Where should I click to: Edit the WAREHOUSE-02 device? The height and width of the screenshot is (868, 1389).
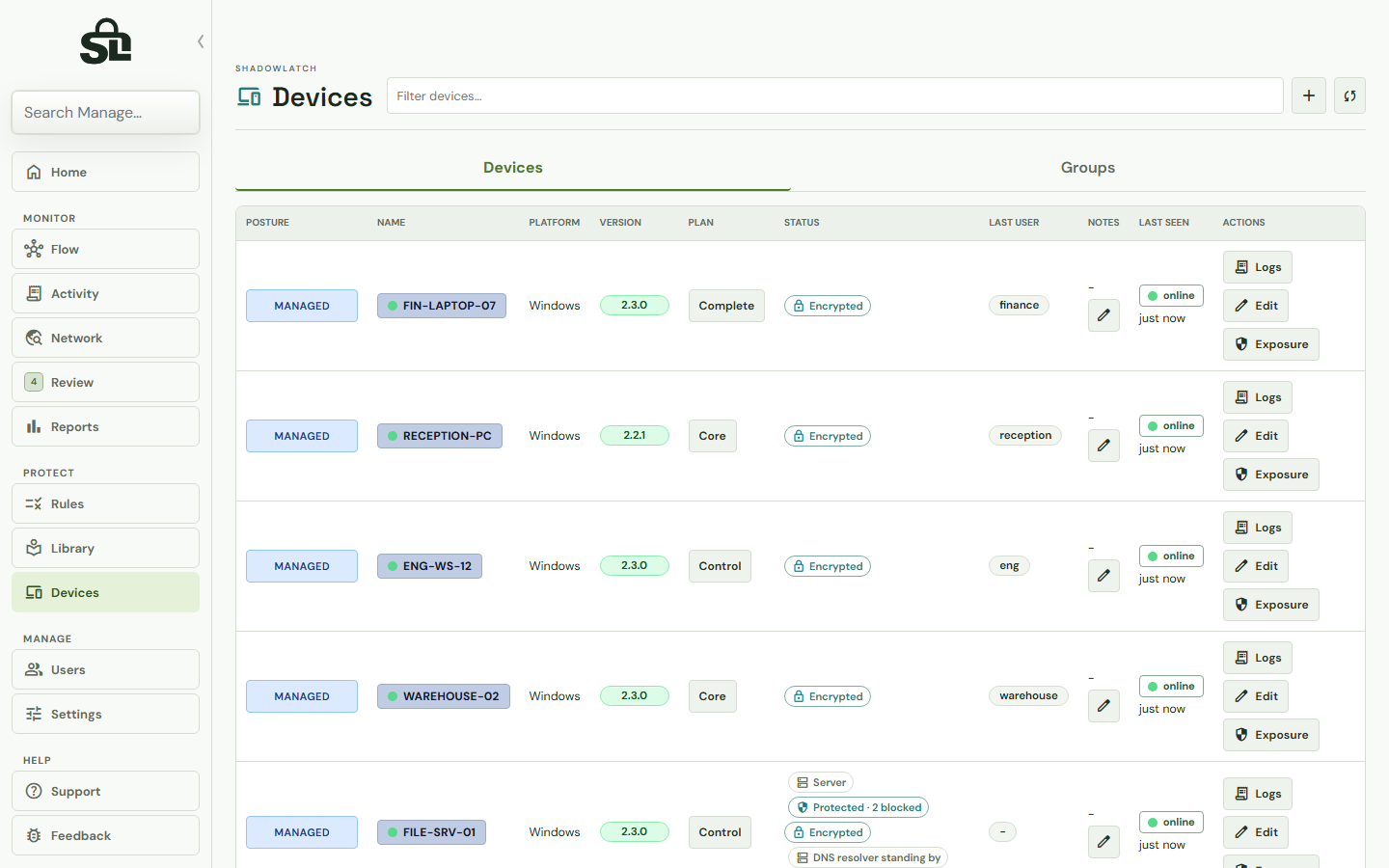[1256, 696]
